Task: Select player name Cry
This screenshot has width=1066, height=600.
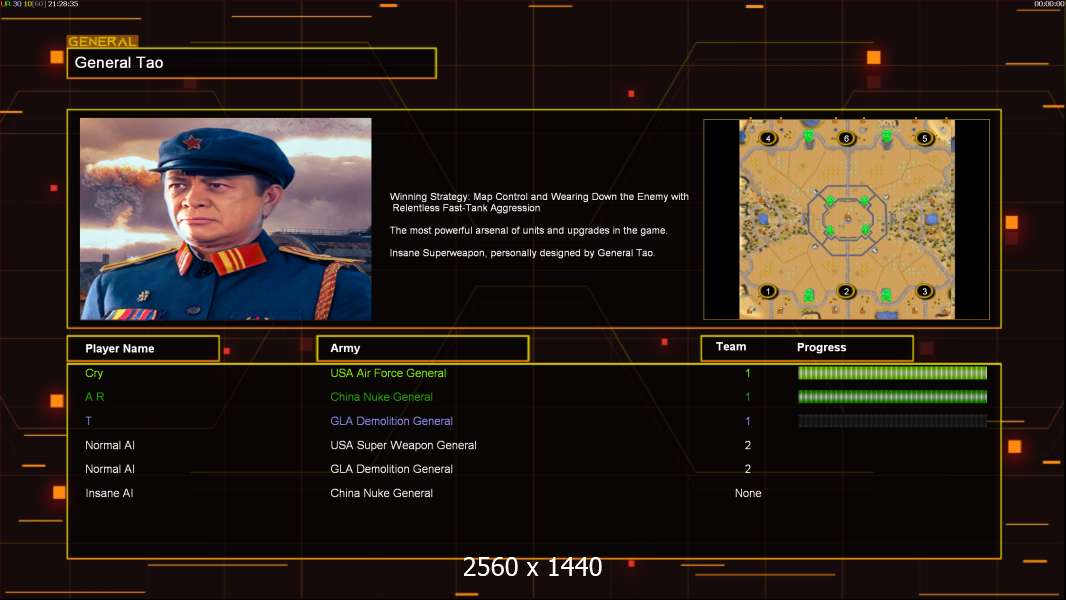Action: tap(94, 373)
